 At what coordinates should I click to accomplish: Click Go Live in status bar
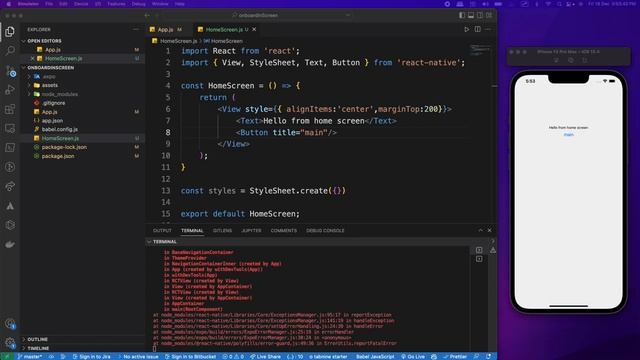point(413,357)
